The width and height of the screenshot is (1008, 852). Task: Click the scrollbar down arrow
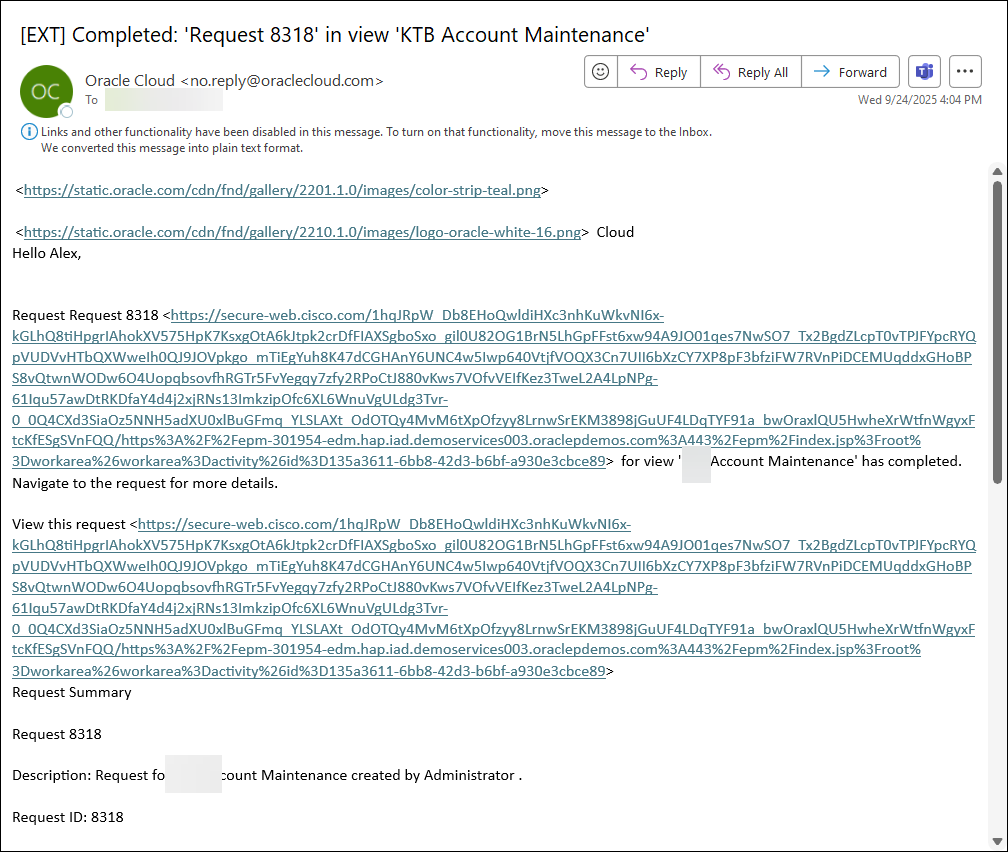point(997,841)
